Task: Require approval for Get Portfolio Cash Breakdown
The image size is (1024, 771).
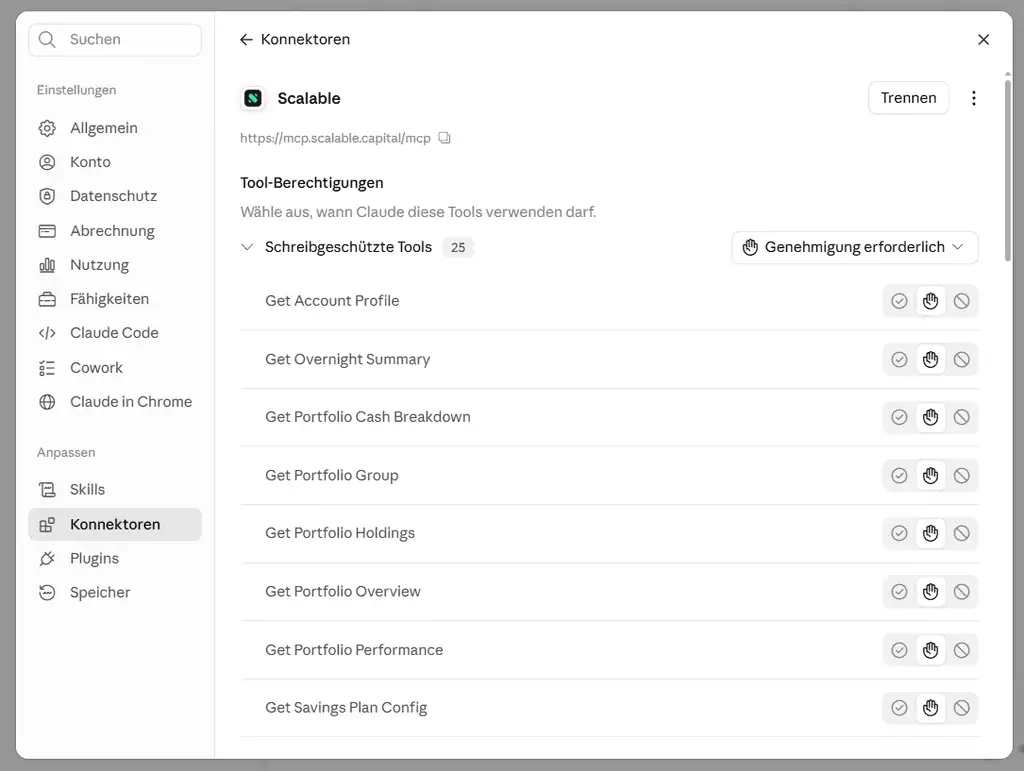Action: pyautogui.click(x=931, y=417)
